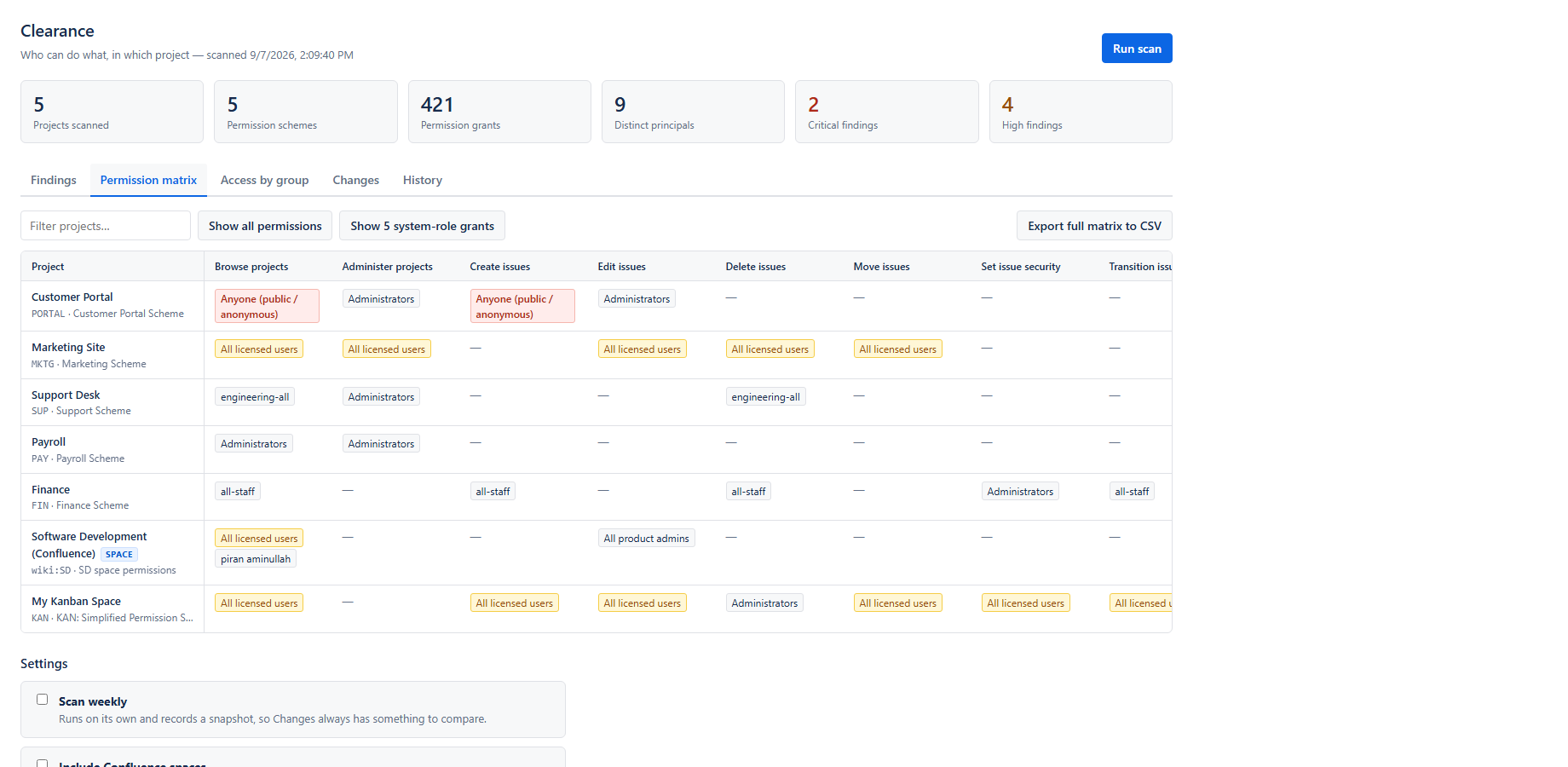Focus the Filter projects input field
This screenshot has height=767, width=1568.
click(106, 226)
